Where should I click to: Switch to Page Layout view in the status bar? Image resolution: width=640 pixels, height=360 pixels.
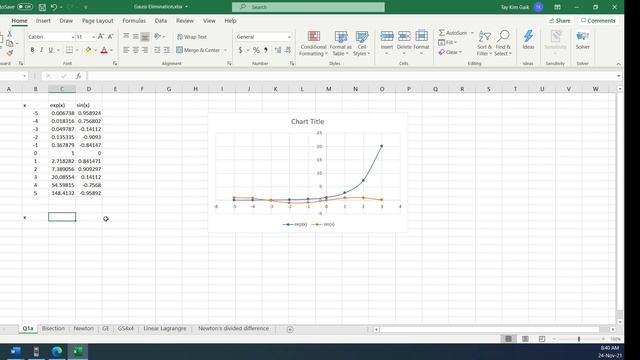525,339
